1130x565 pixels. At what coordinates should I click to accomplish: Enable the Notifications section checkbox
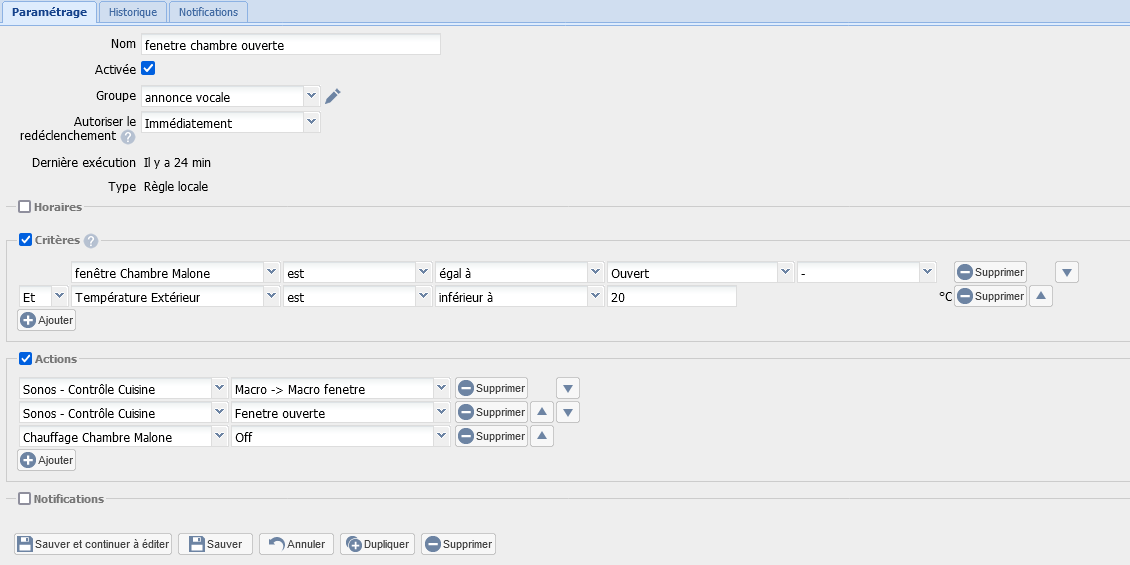25,499
